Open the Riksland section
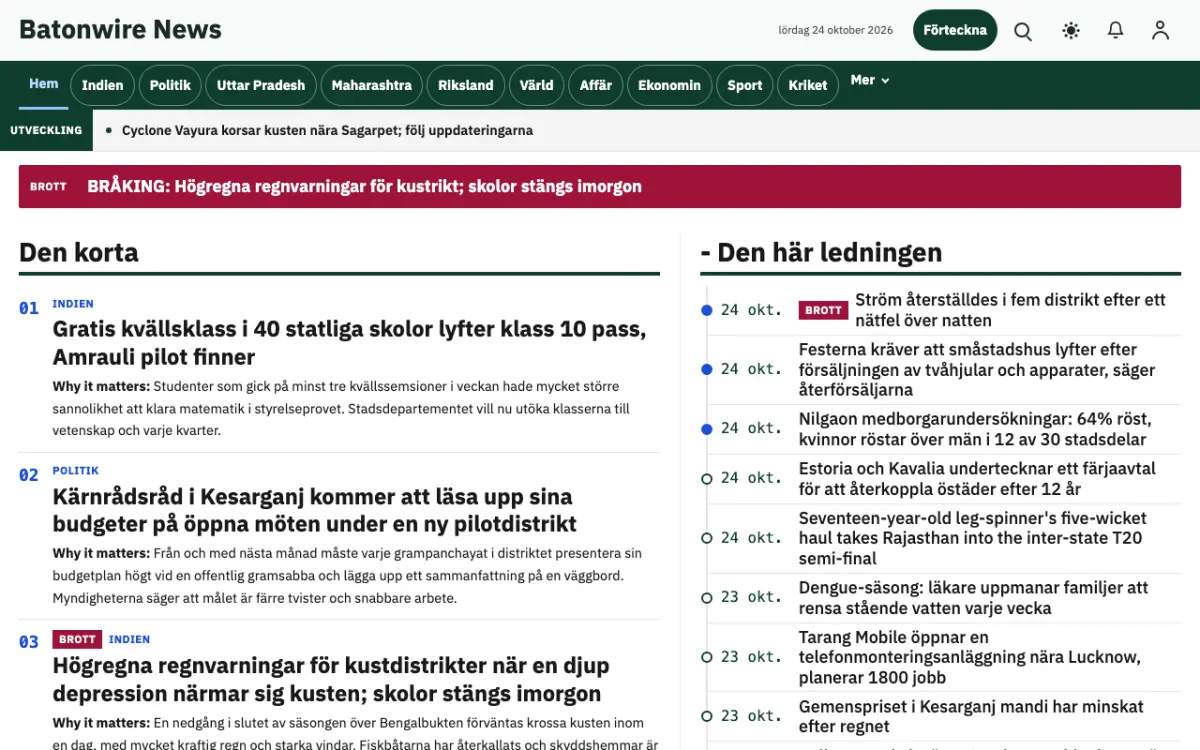 (x=466, y=85)
